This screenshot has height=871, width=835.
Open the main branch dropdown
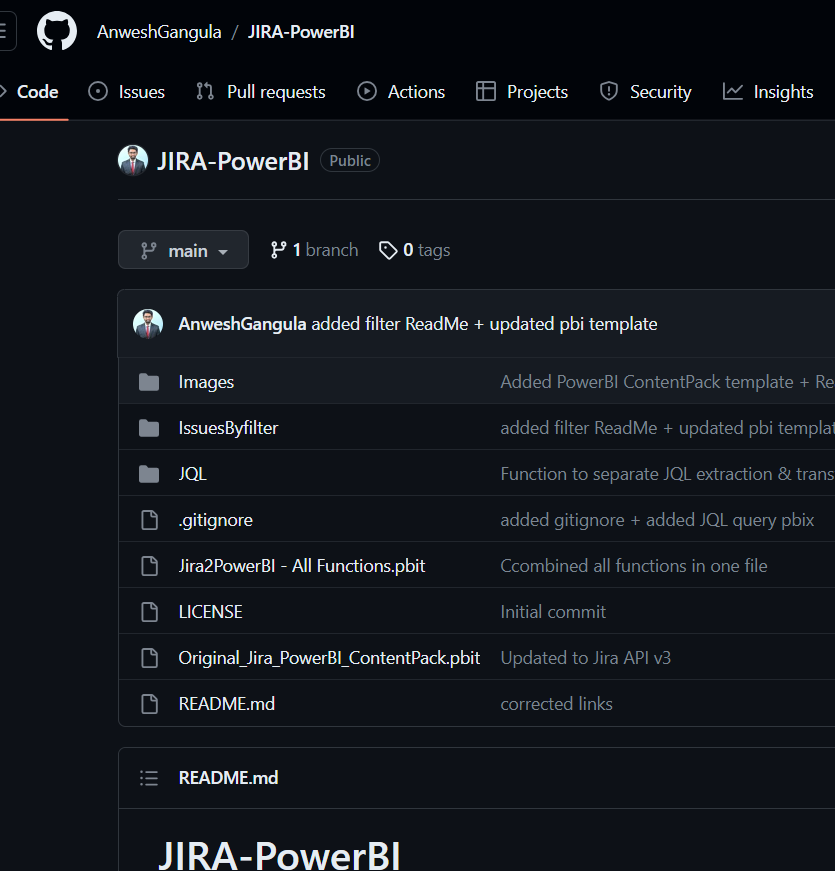point(183,250)
